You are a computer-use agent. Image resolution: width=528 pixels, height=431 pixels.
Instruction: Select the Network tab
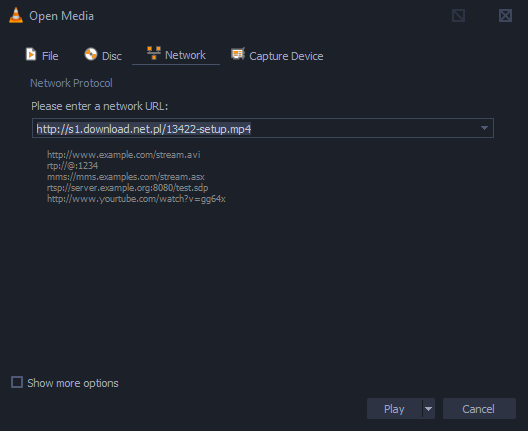click(x=176, y=55)
